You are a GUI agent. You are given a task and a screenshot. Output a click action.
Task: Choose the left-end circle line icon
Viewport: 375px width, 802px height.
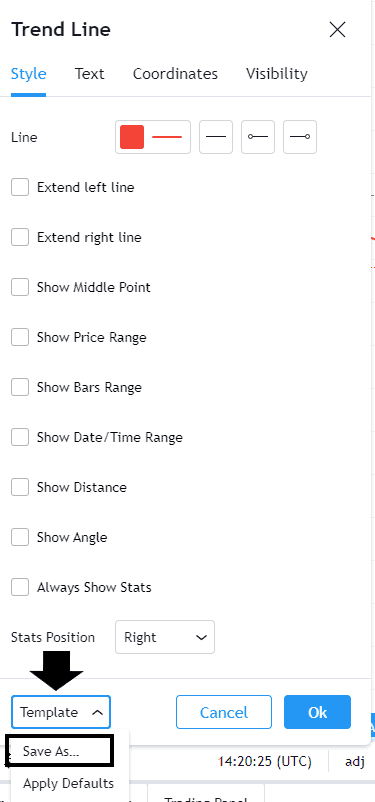pyautogui.click(x=258, y=137)
